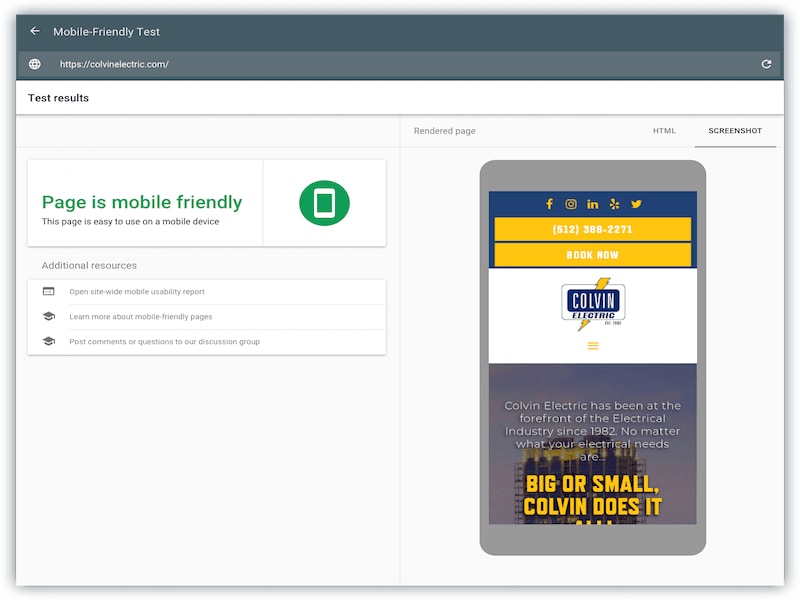
Task: Switch to the SCREENSHOT tab
Action: [x=735, y=130]
